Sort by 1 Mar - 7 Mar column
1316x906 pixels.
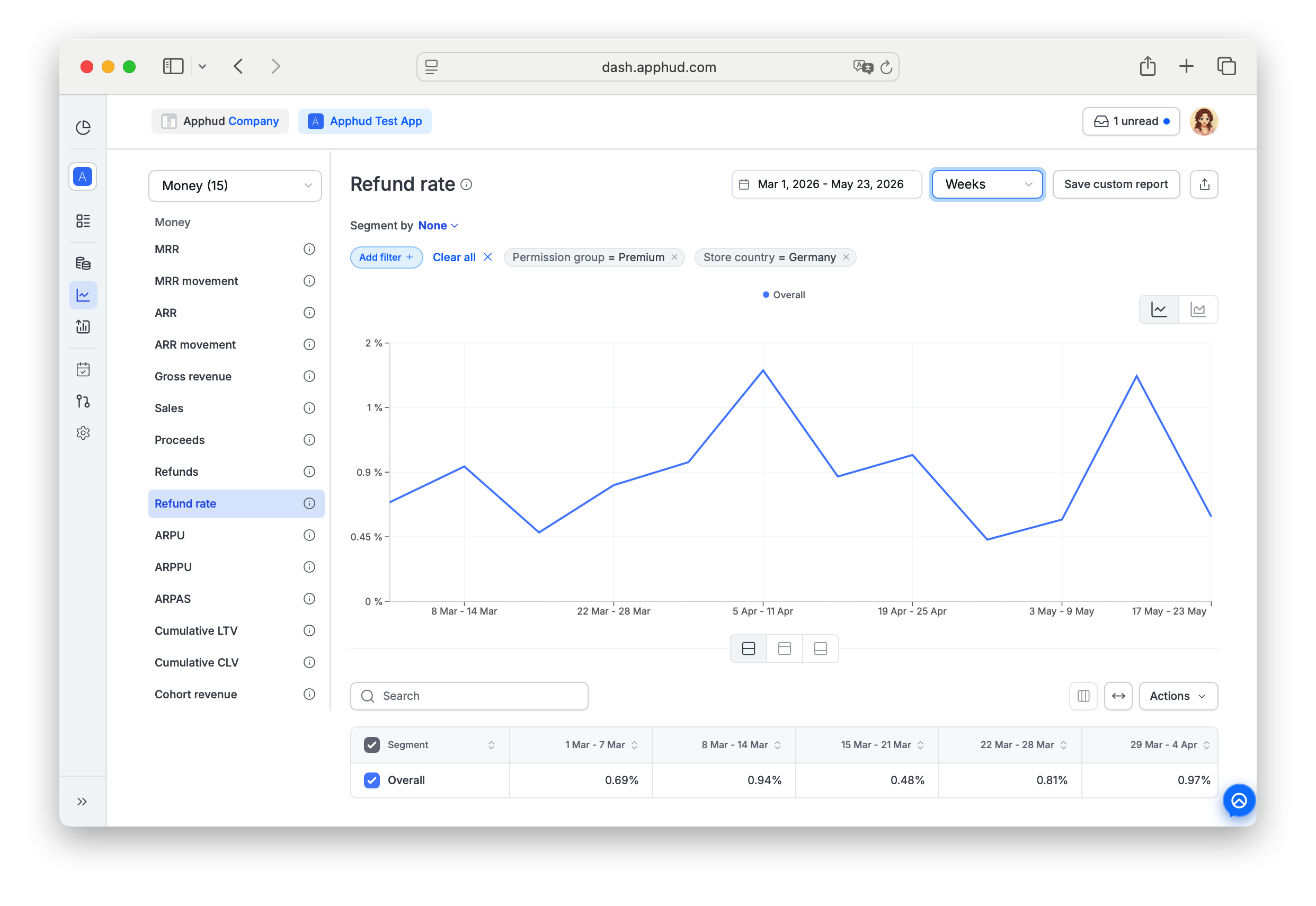635,745
